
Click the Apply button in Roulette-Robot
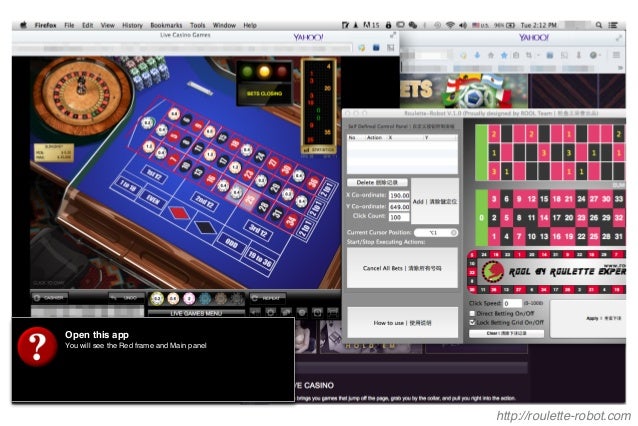588,319
